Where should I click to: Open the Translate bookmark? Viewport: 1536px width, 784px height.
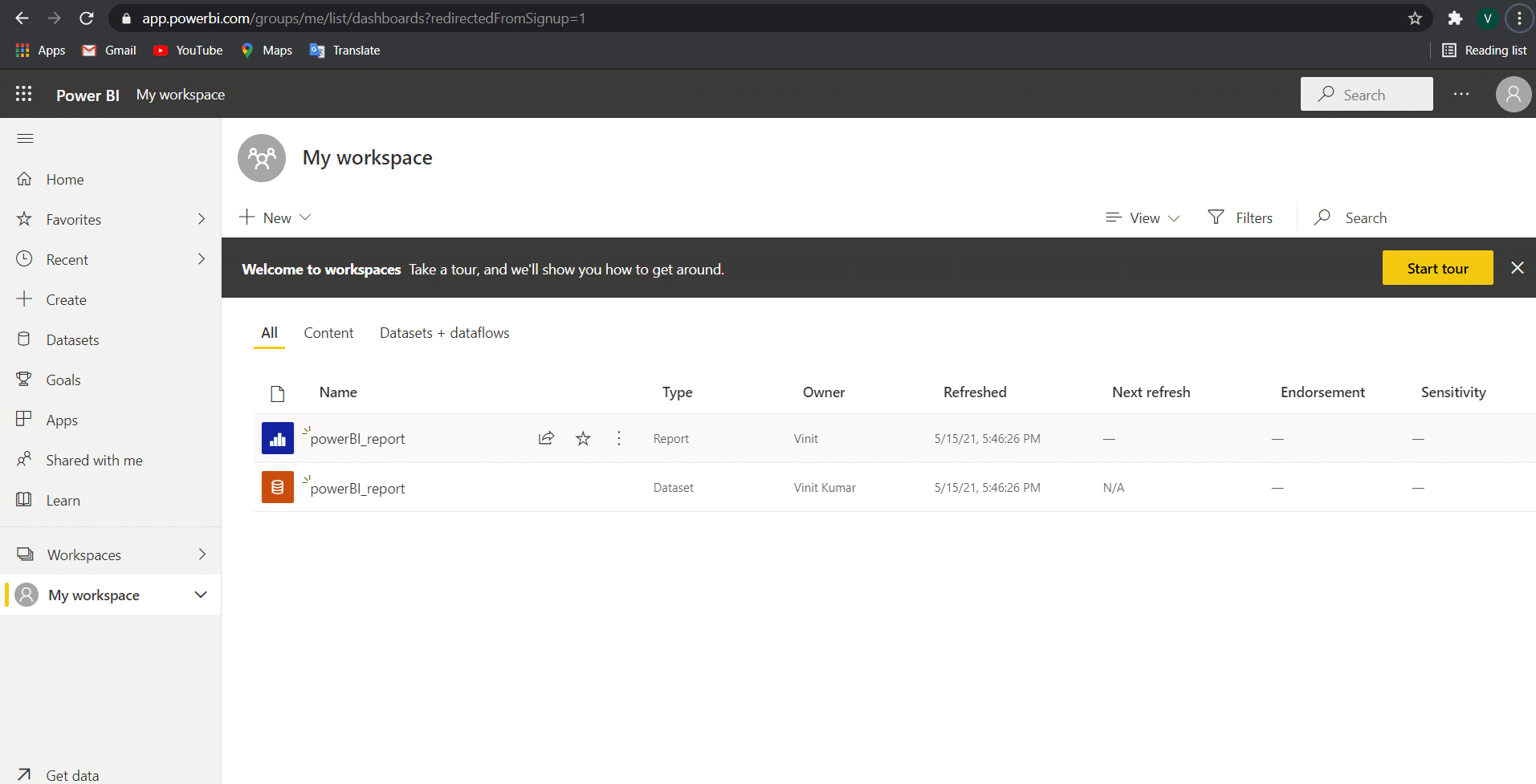point(345,51)
